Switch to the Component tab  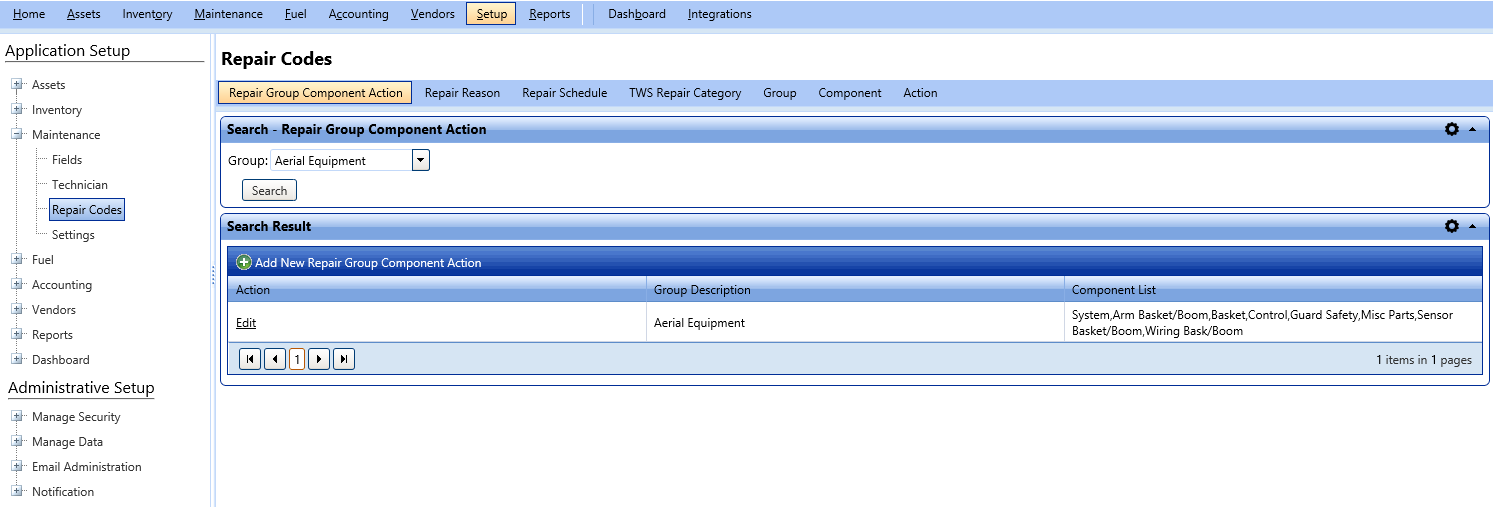point(850,93)
